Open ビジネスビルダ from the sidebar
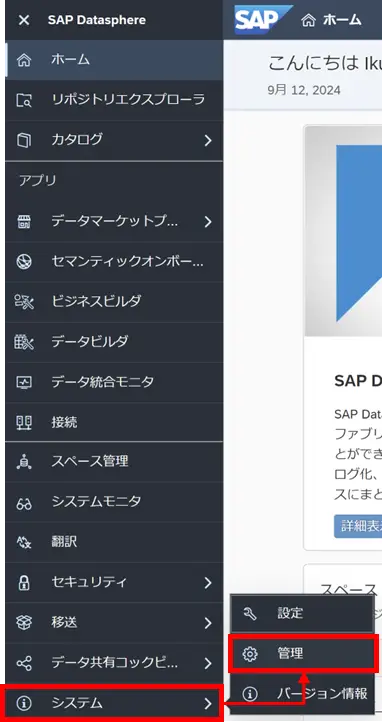The image size is (382, 722). pos(114,302)
